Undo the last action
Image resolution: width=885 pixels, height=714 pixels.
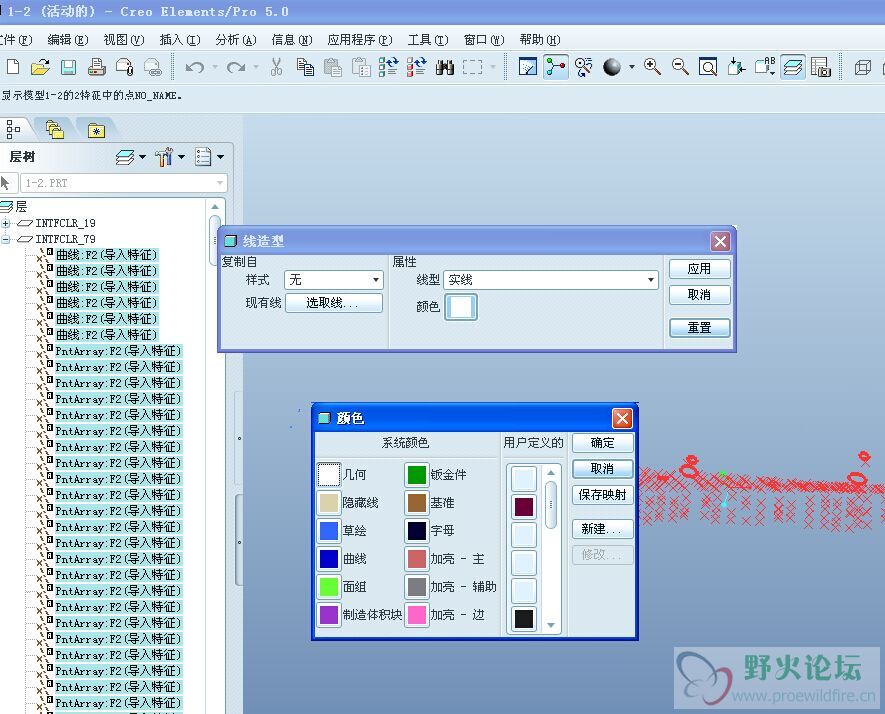point(195,68)
